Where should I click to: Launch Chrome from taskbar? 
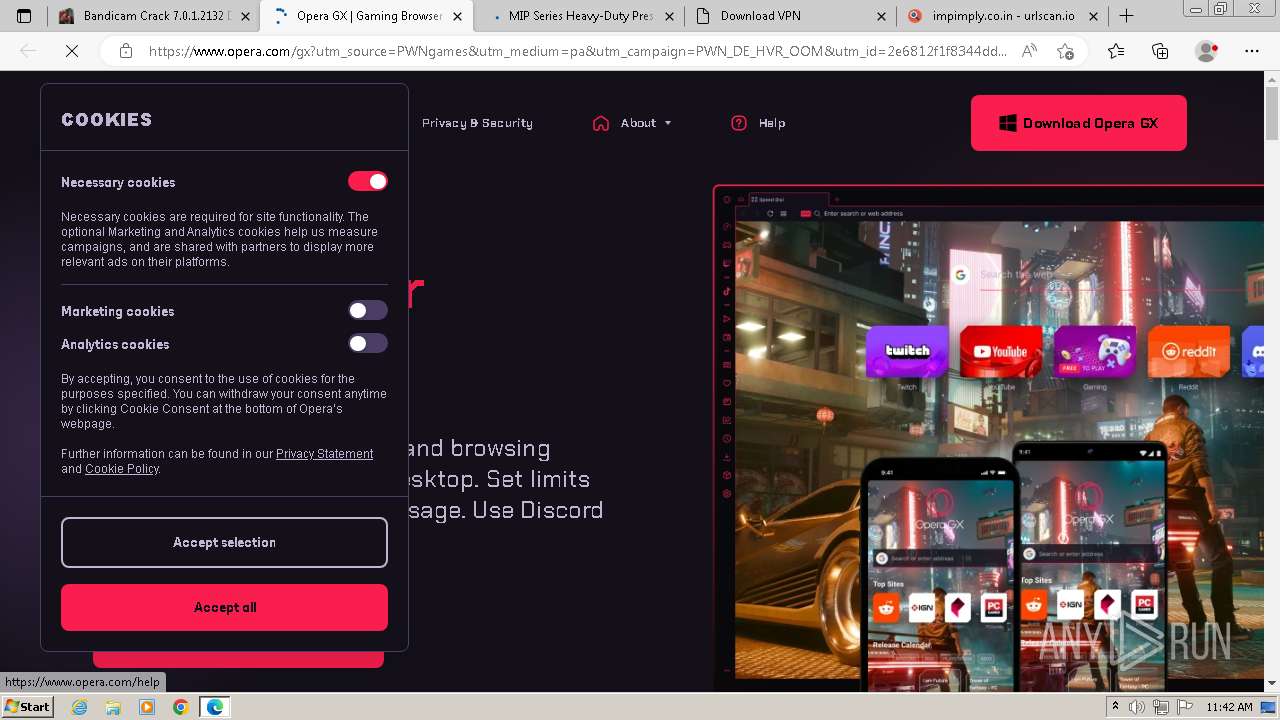[x=180, y=707]
